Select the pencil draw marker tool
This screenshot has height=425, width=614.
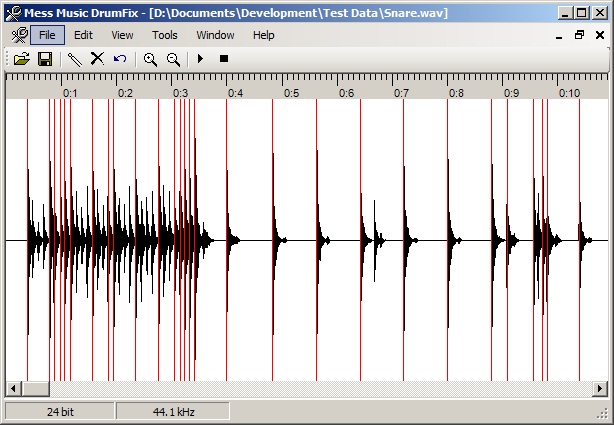click(74, 59)
